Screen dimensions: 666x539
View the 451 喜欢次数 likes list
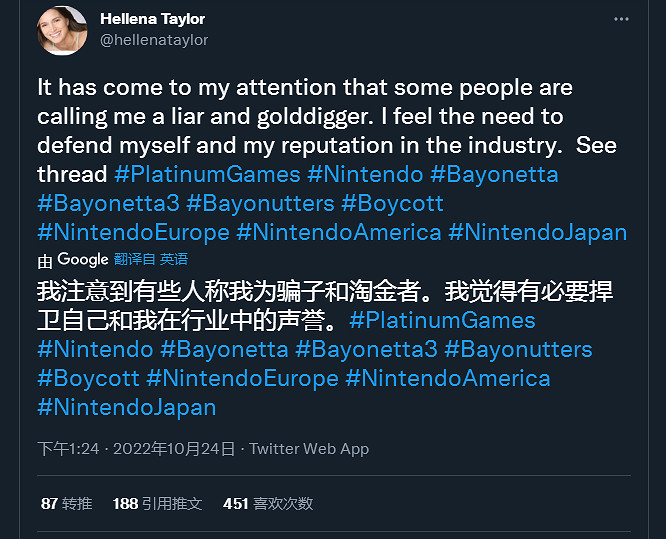(268, 503)
